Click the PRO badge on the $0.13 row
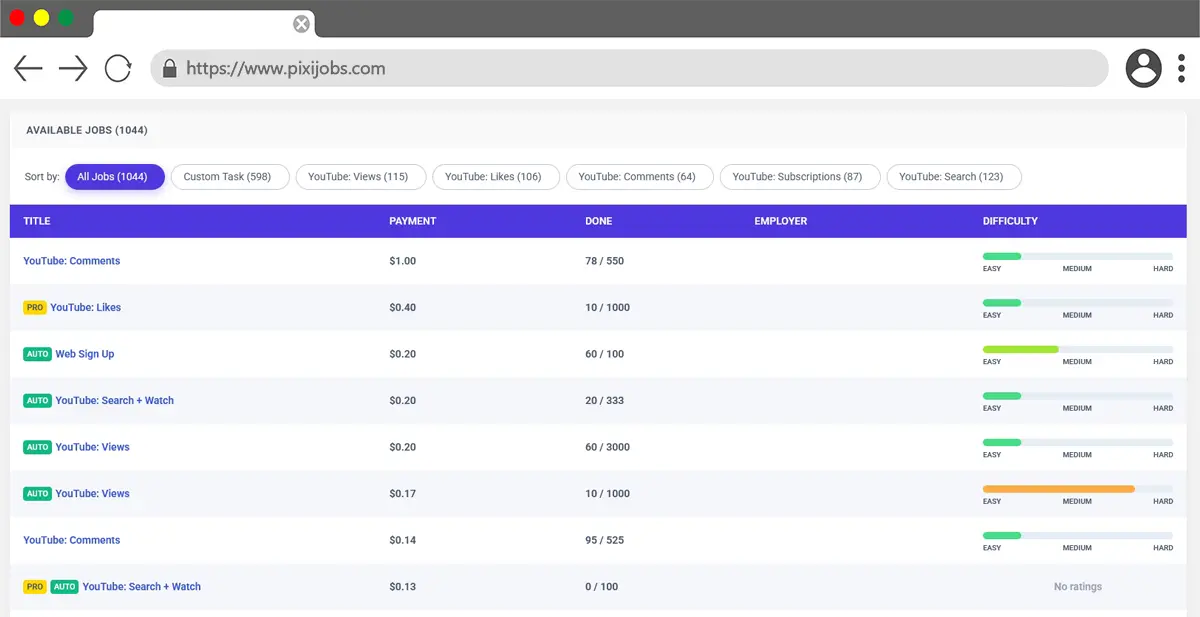The width and height of the screenshot is (1200, 617). [35, 587]
